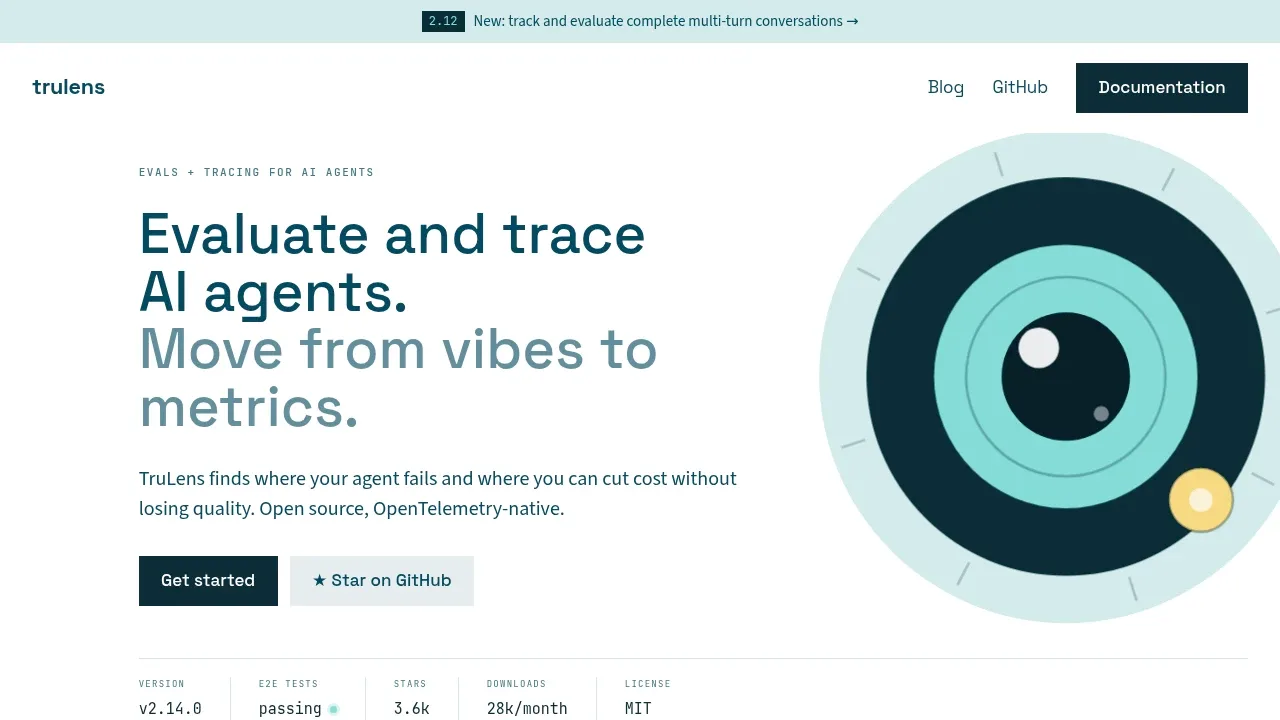
Task: Click the 'Move from vibes to metrics.' heading
Action: point(398,378)
